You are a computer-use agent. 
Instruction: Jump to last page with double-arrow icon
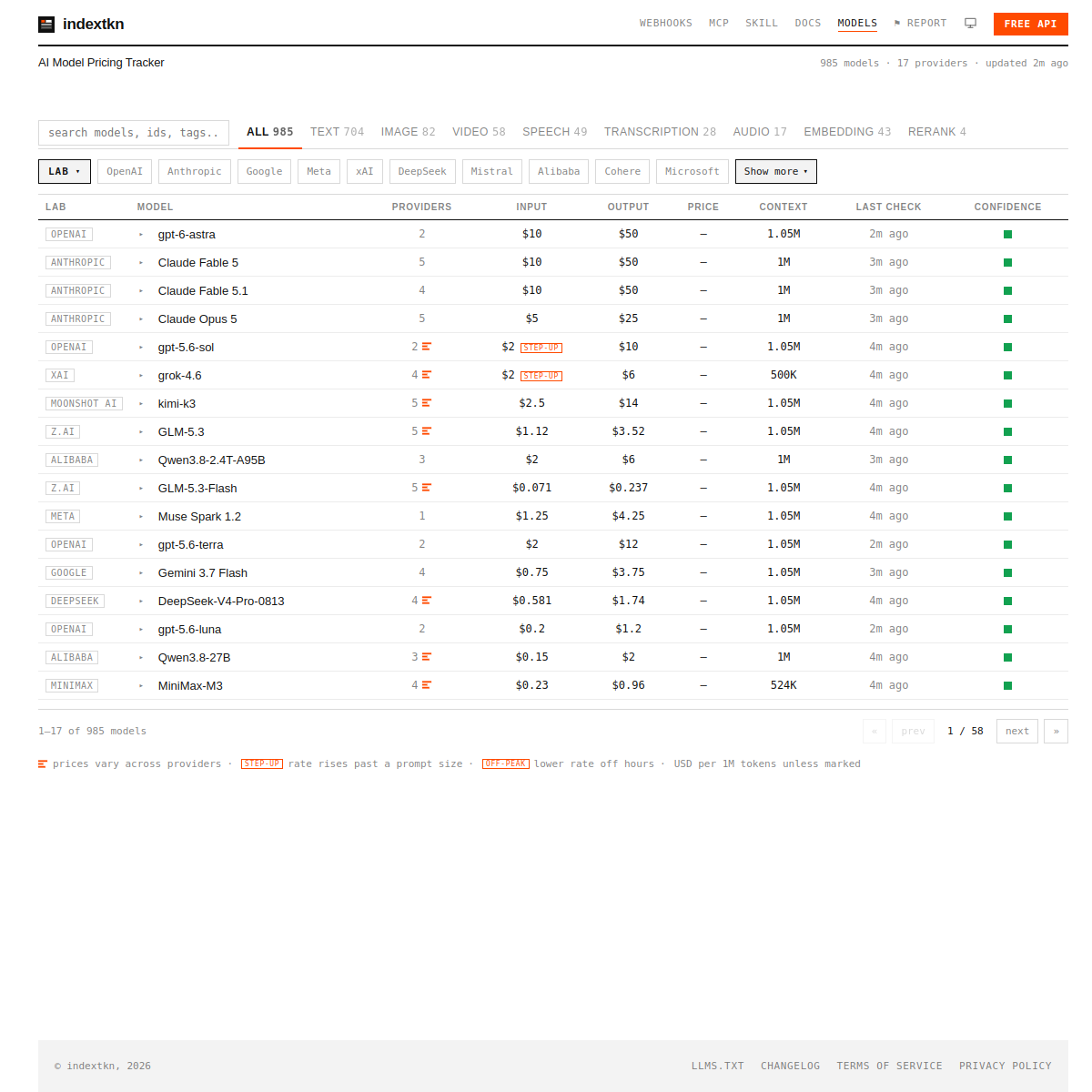pos(1056,732)
